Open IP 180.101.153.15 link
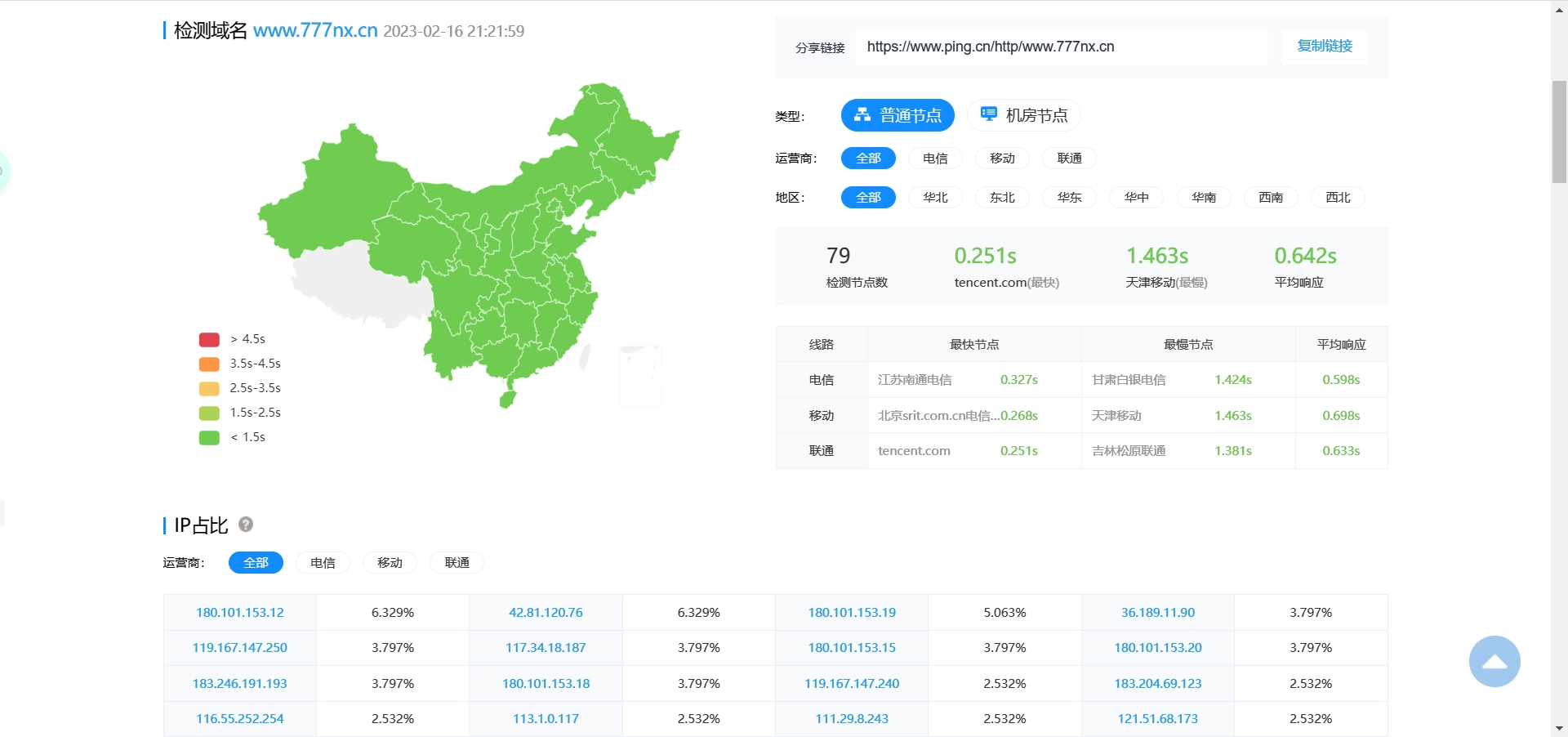 (852, 648)
